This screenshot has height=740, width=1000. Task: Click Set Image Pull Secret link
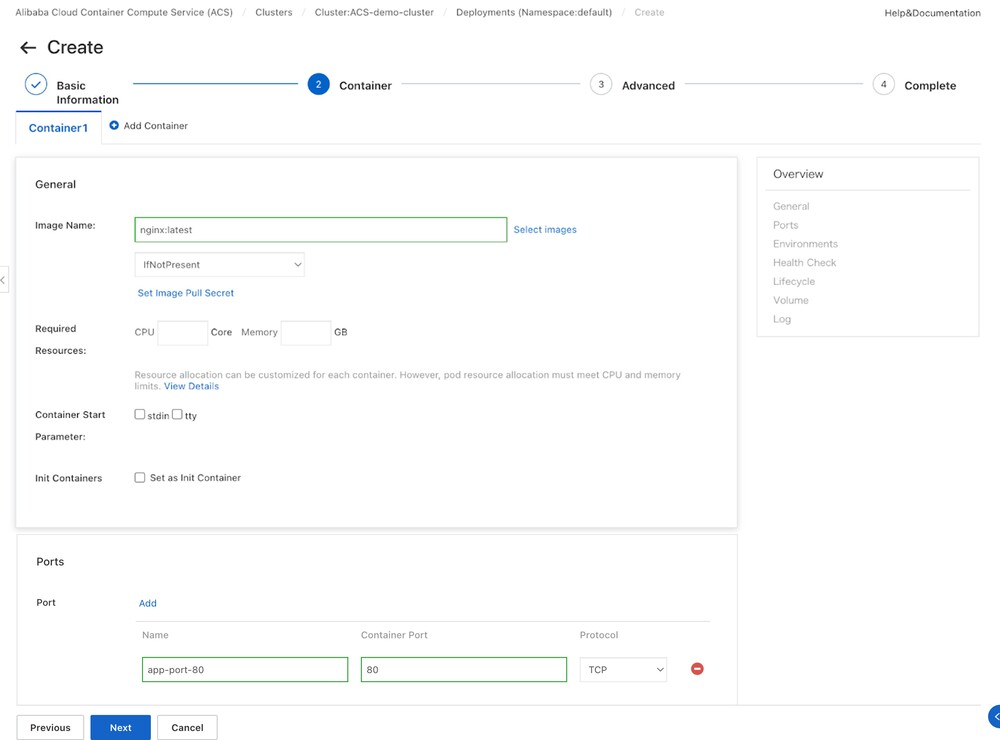(186, 293)
